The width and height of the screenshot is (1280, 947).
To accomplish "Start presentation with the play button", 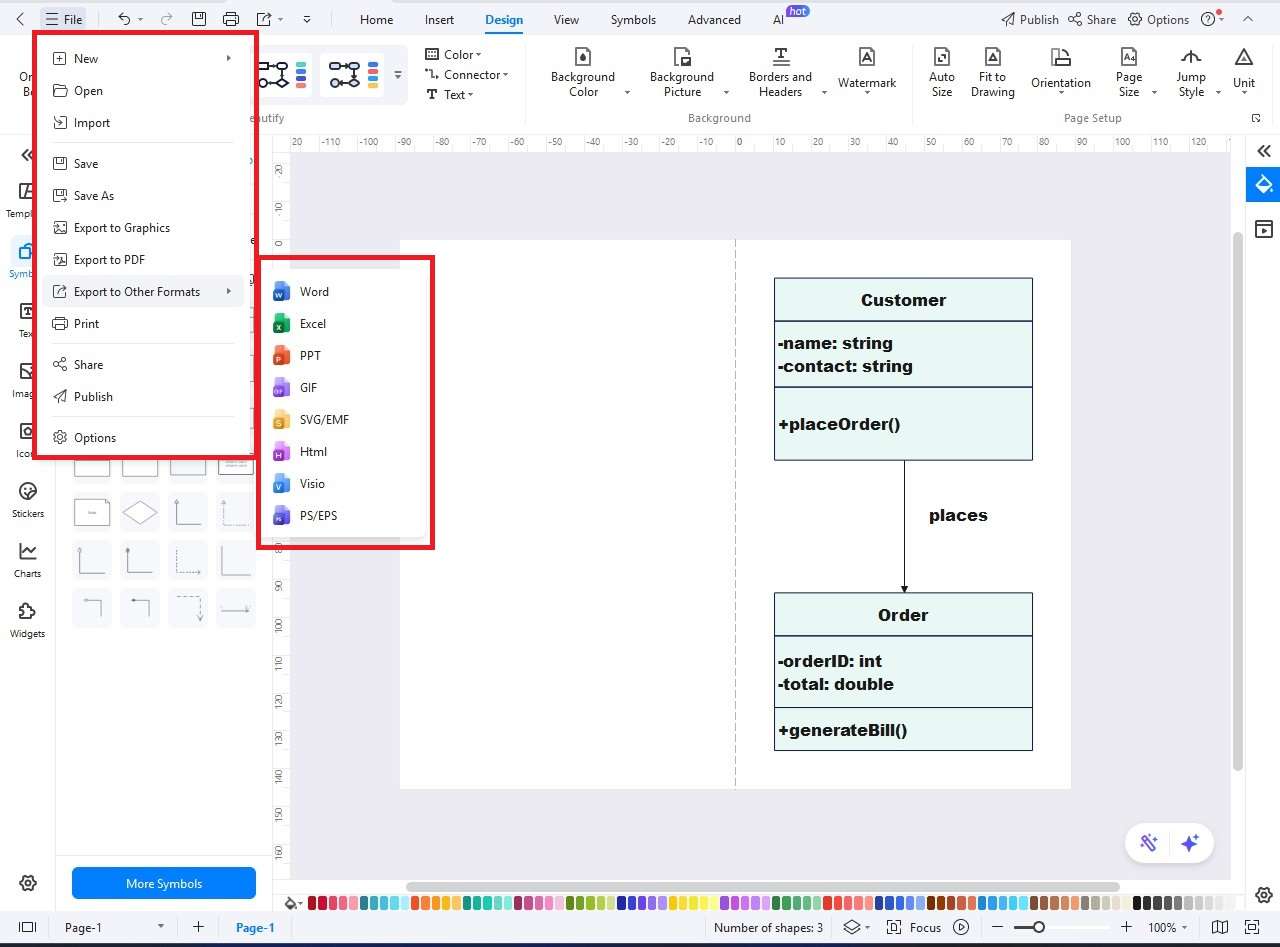I will (961, 927).
